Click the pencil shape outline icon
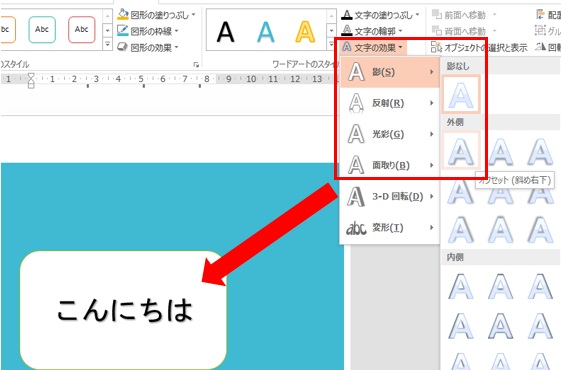The width and height of the screenshot is (561, 370). [x=123, y=31]
